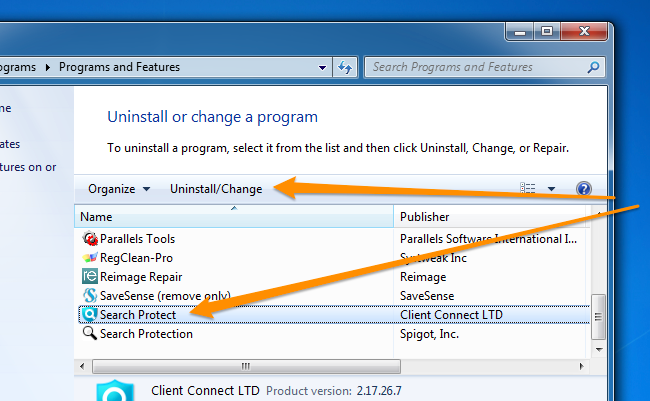Click the Search Protect program icon

(90, 315)
